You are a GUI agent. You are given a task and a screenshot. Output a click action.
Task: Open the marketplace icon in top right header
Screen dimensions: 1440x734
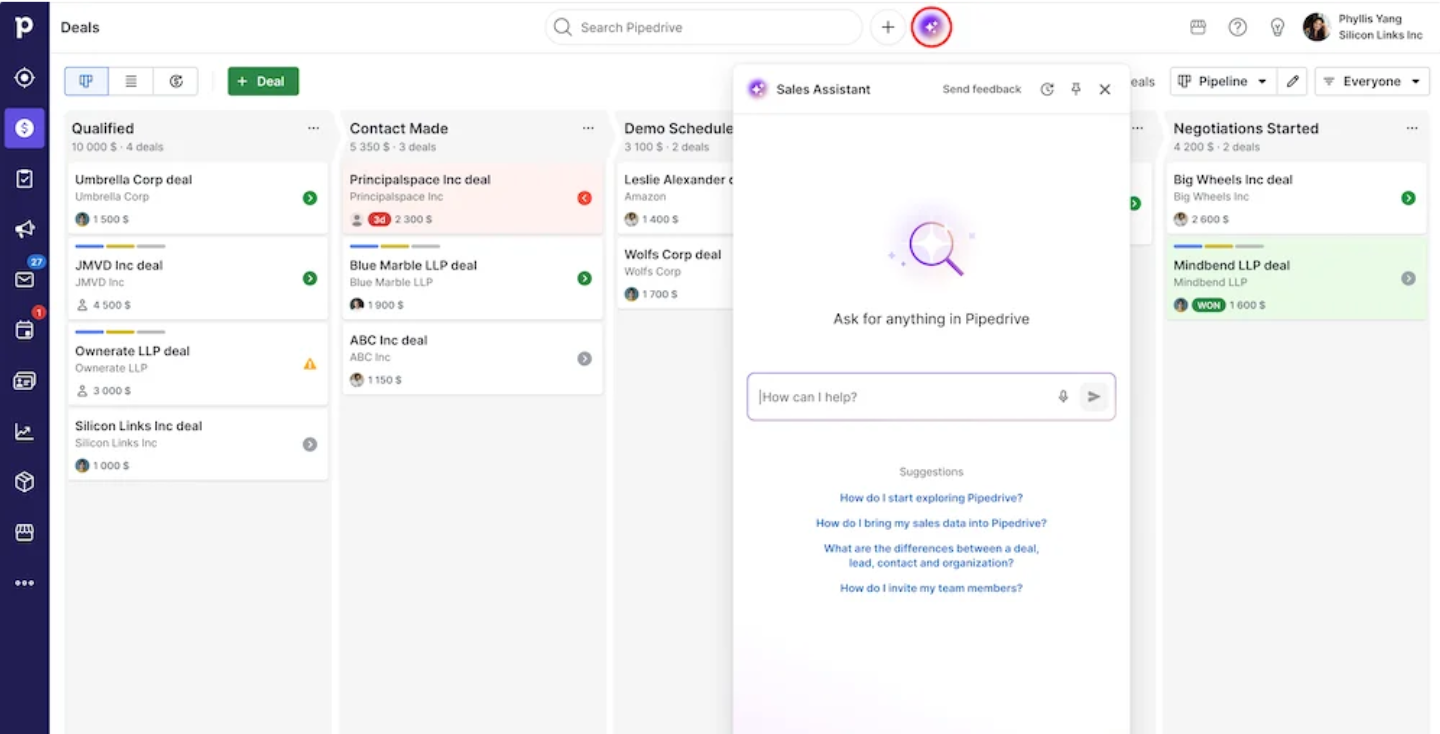(x=1198, y=27)
